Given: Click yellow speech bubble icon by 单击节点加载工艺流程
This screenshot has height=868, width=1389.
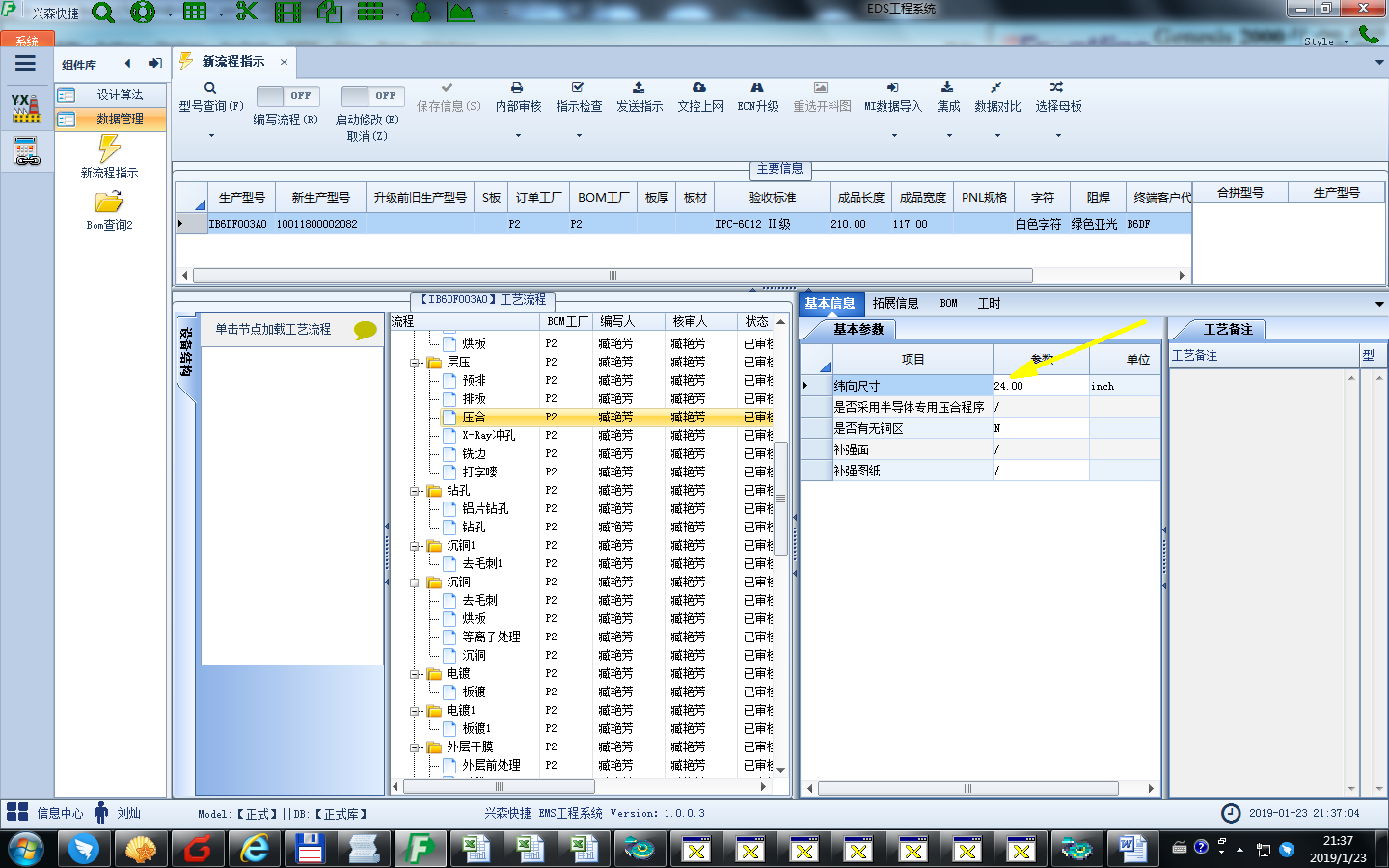Looking at the screenshot, I should [366, 330].
